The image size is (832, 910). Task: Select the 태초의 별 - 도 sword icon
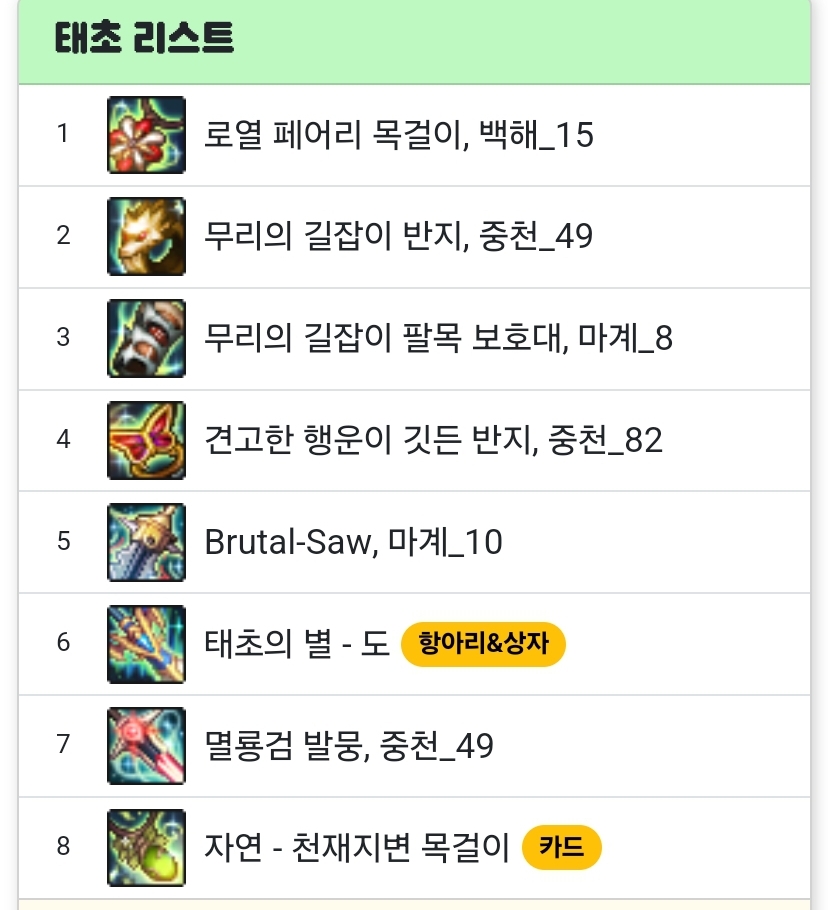(x=146, y=644)
